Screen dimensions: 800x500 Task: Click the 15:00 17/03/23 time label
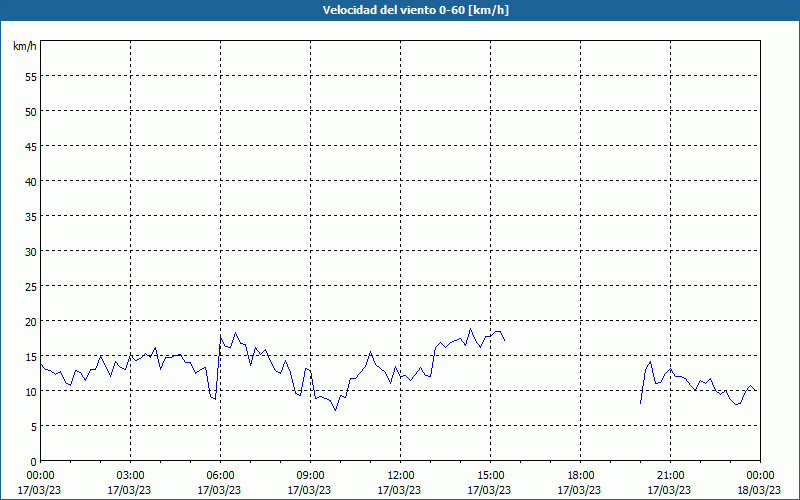[490, 483]
